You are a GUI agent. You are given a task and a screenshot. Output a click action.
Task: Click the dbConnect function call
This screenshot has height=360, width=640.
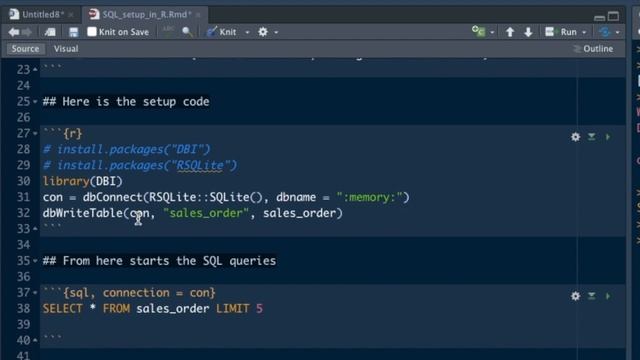coord(113,197)
